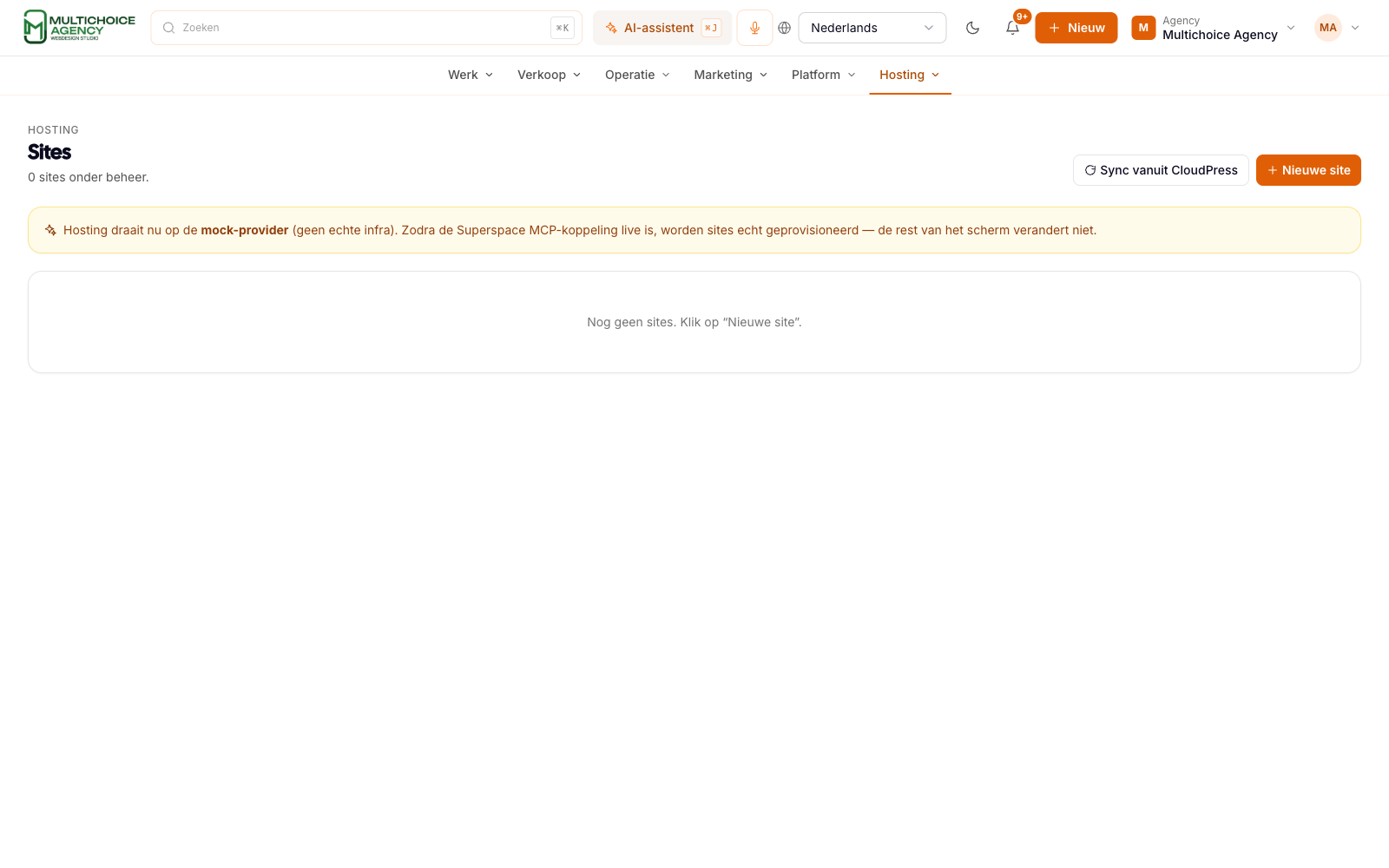Click the microphone voice input icon

point(754,28)
